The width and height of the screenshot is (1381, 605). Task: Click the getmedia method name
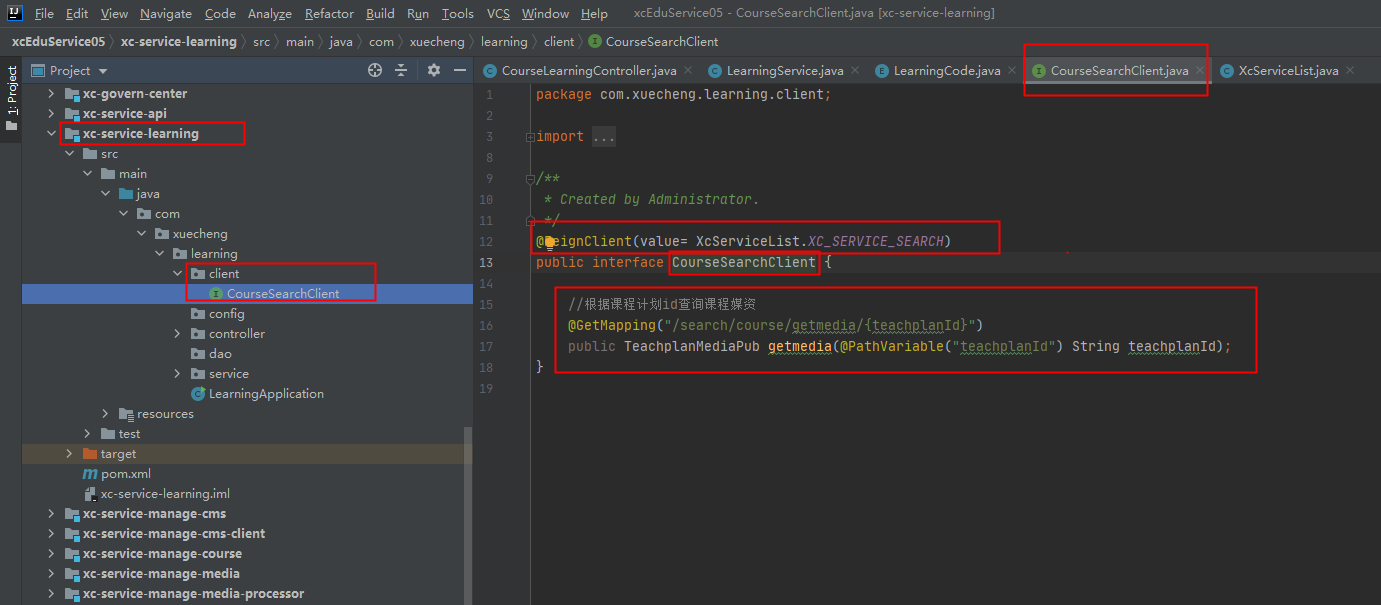pyautogui.click(x=800, y=347)
